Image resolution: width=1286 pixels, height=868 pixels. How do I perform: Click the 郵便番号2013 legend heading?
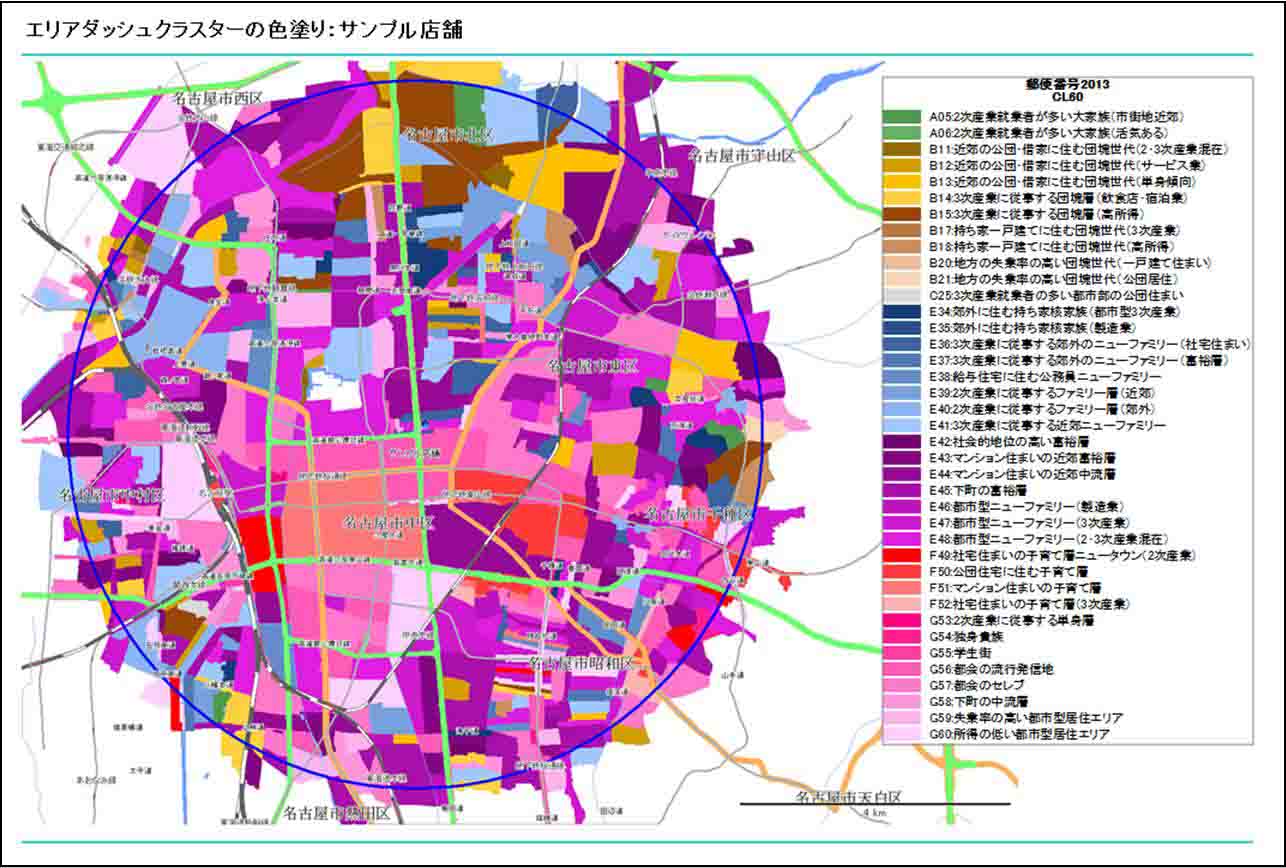click(1067, 85)
